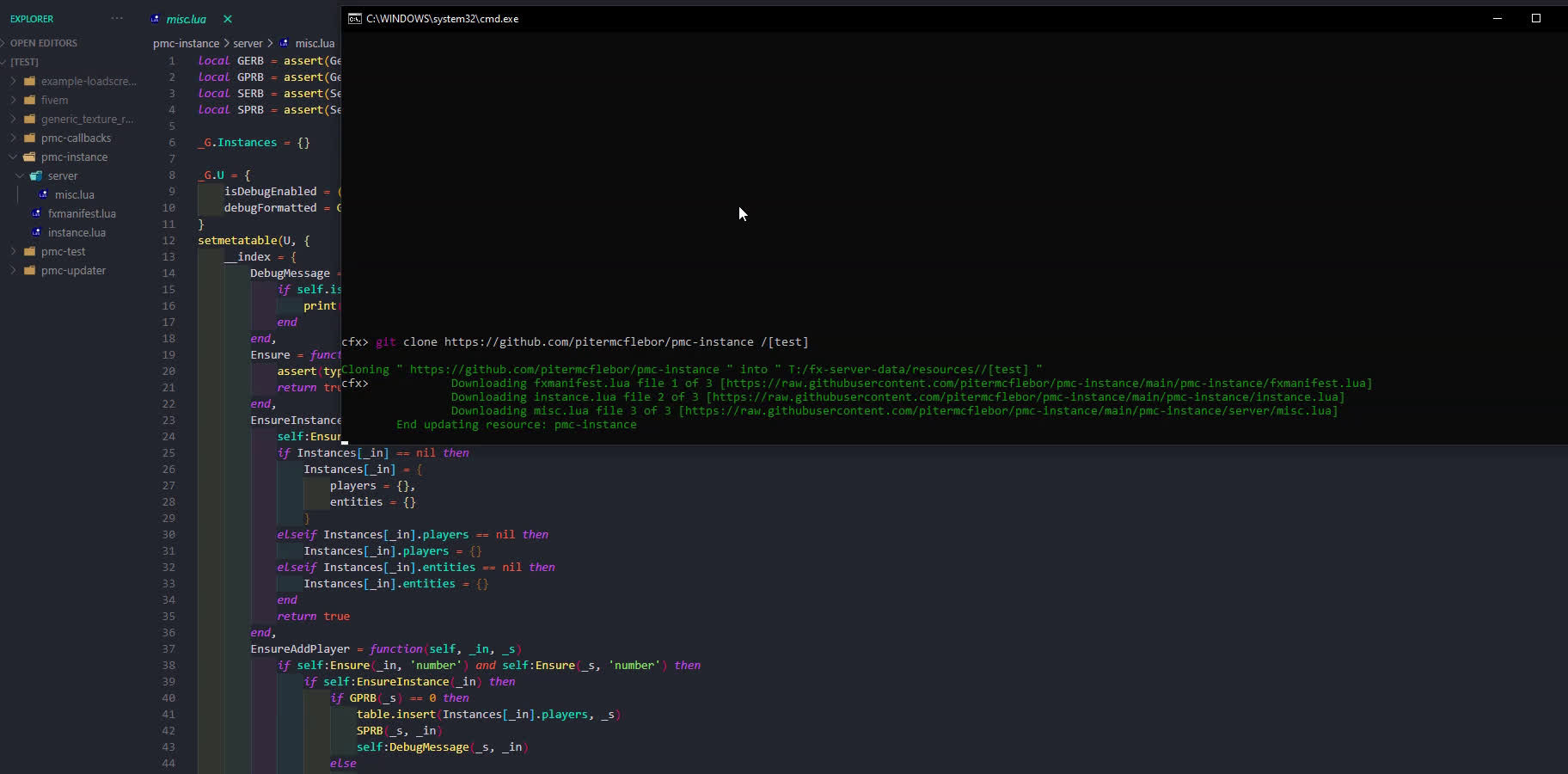Close the misc.lua editor tab

click(228, 19)
